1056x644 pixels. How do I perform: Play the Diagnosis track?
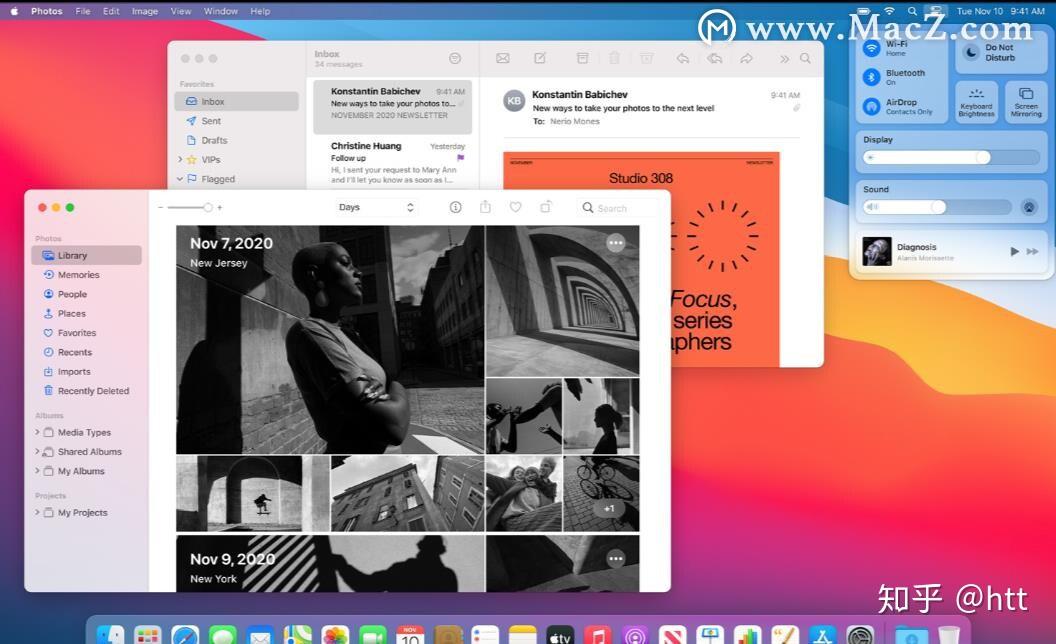click(x=1016, y=251)
